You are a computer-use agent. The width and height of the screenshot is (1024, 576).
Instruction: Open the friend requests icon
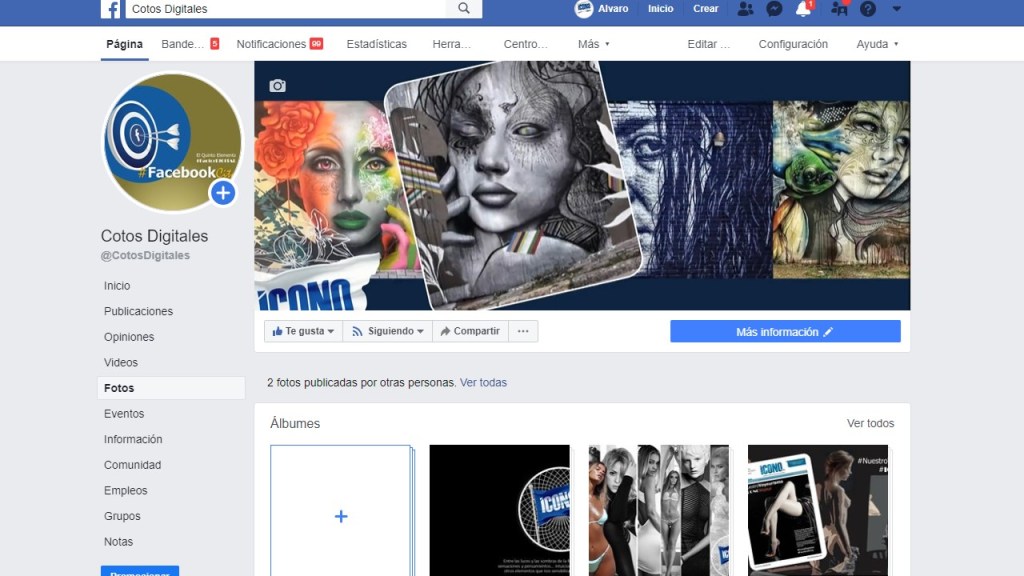click(x=745, y=9)
